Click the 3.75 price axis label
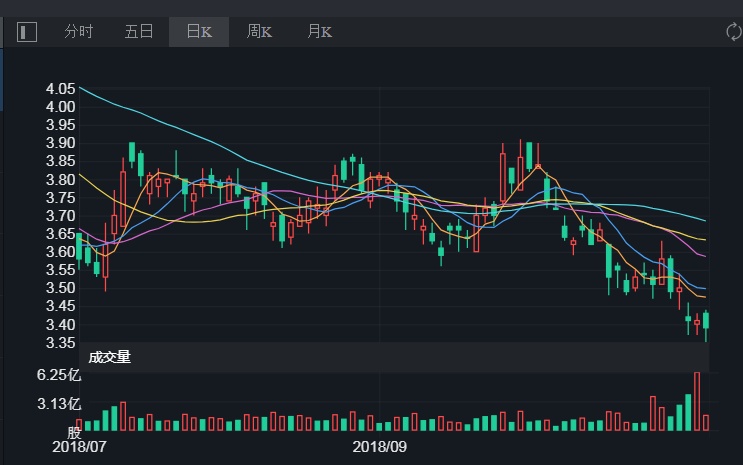Viewport: 743px width, 465px height. point(60,198)
